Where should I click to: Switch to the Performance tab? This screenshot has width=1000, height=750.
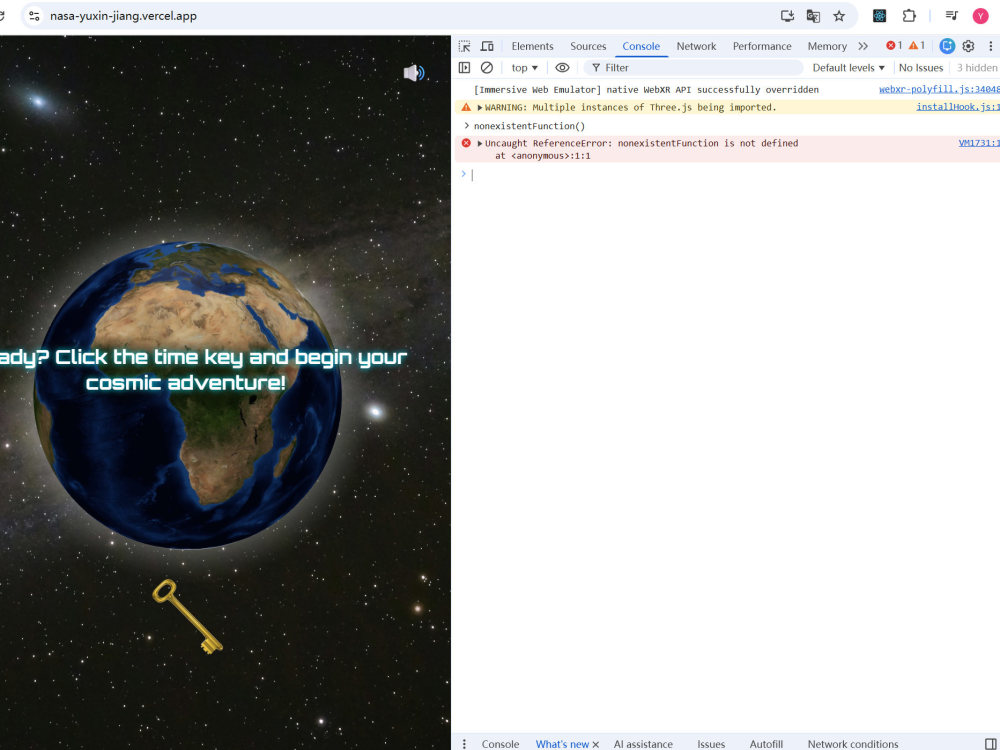point(761,46)
